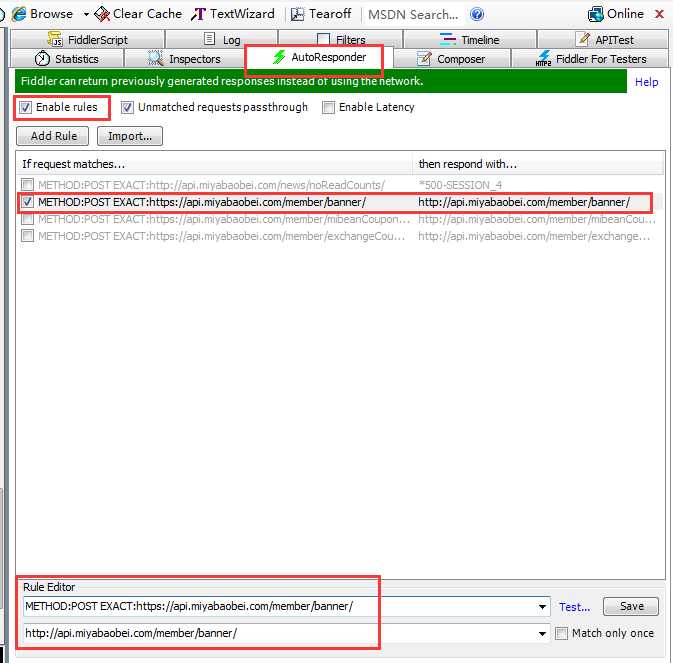This screenshot has width=673, height=663.
Task: Click the Save button
Action: [631, 606]
